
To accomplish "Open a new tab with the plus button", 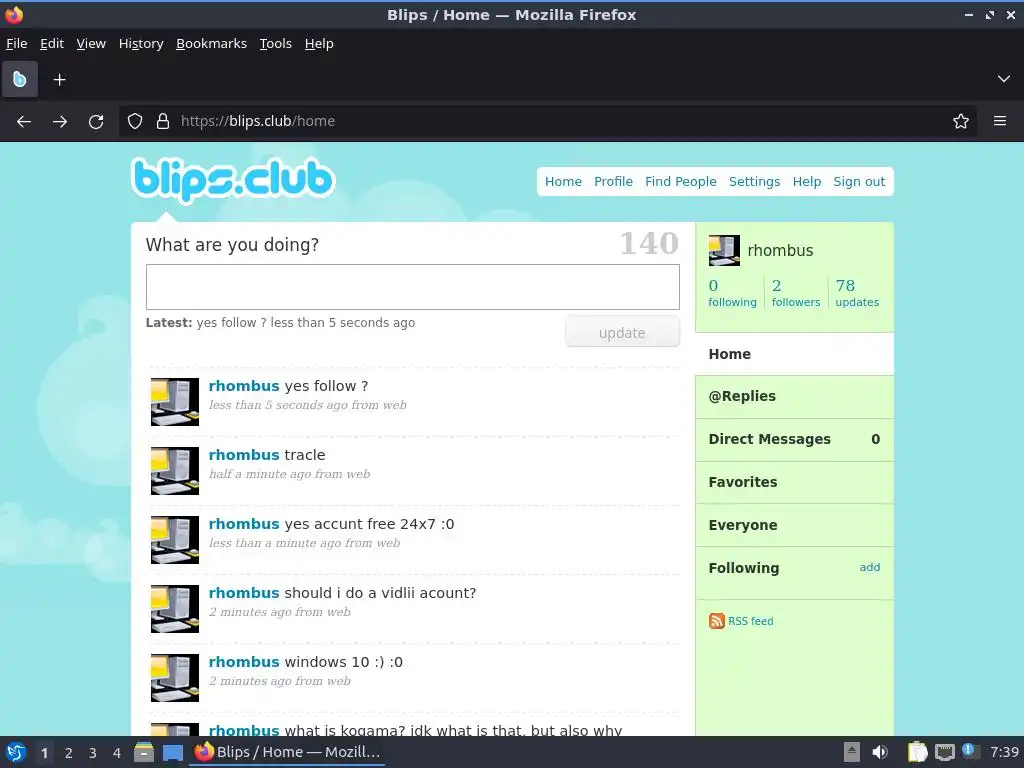I will point(59,80).
